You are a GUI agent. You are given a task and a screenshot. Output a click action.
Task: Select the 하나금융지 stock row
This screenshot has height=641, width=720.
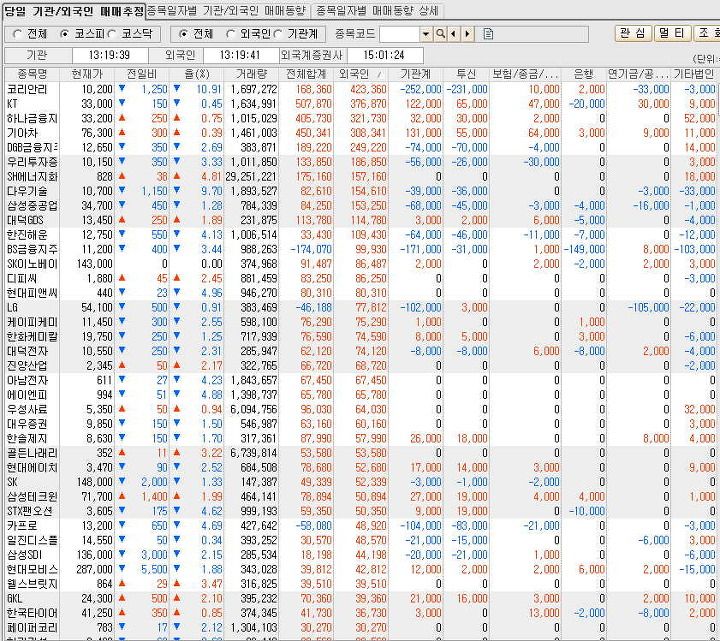tap(360, 118)
